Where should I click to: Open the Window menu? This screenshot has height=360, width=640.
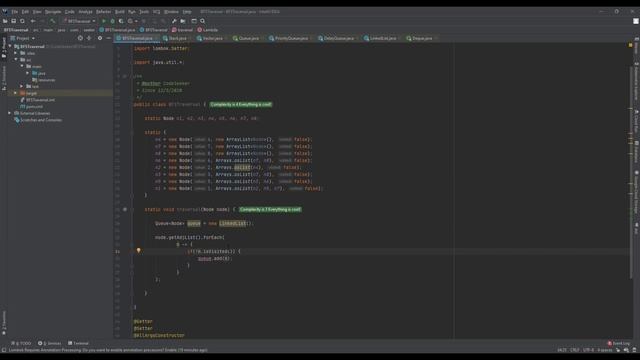(171, 12)
